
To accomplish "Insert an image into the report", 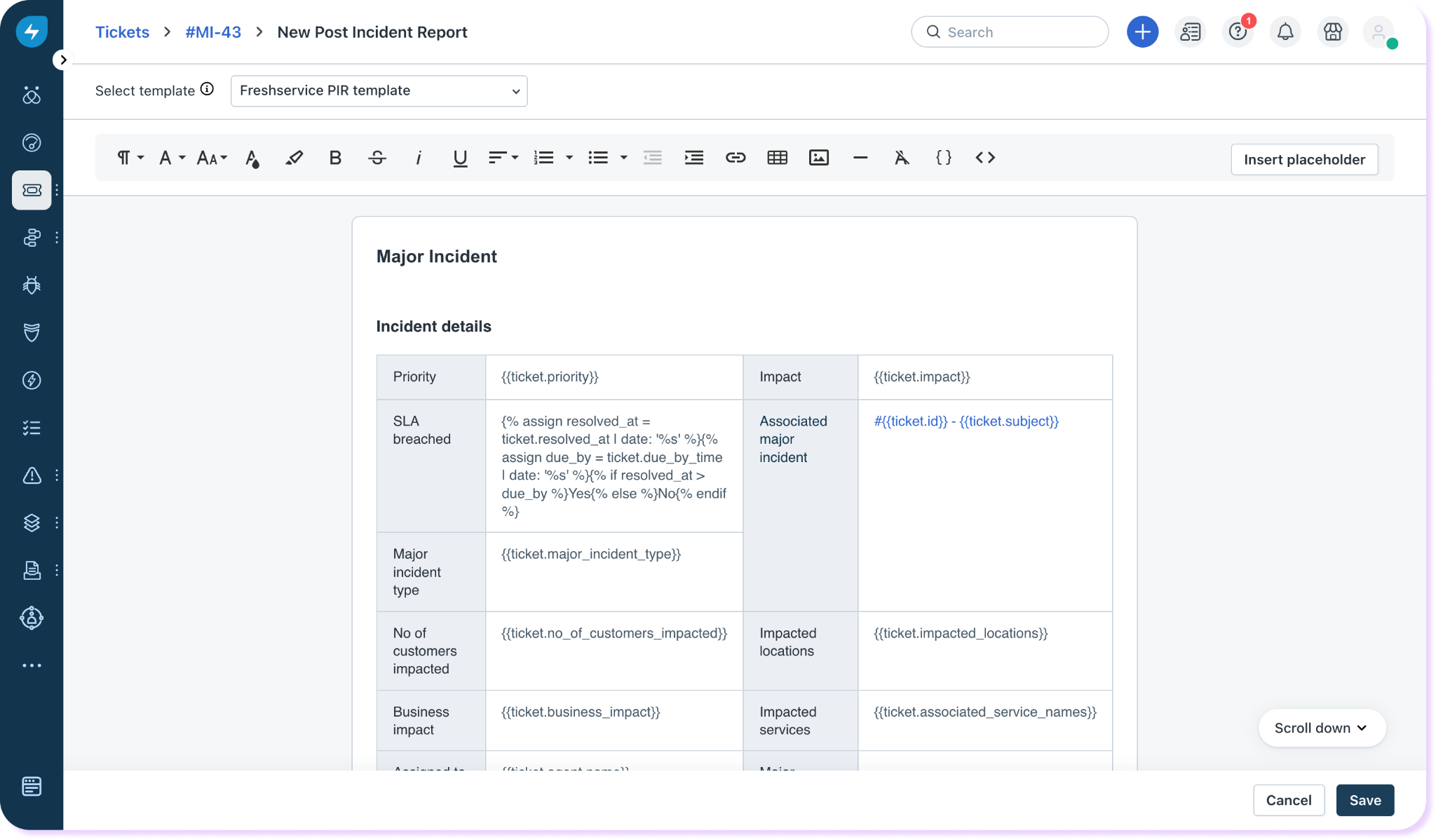I will (x=818, y=158).
